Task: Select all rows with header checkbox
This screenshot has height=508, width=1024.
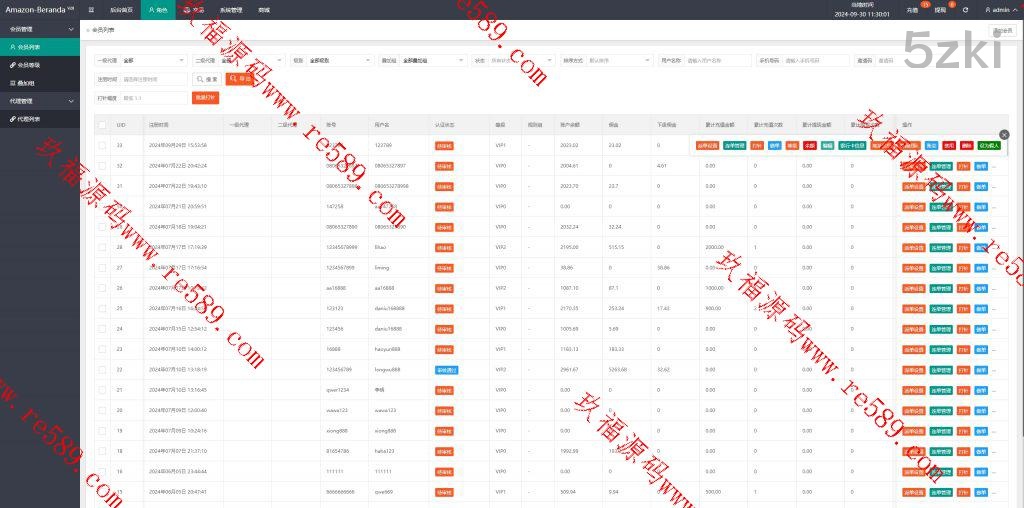Action: tap(102, 125)
